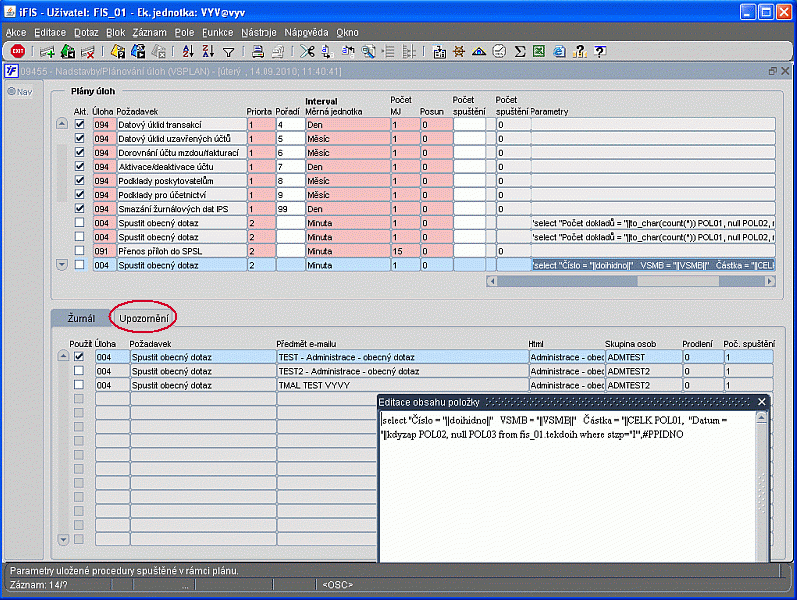Viewport: 797px width, 600px height.
Task: Click the printer icon
Action: tap(258, 51)
